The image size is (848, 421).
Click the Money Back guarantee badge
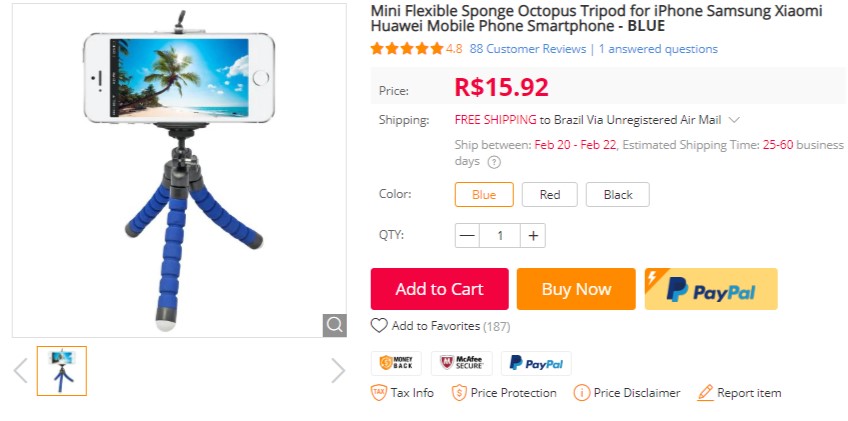(x=396, y=362)
